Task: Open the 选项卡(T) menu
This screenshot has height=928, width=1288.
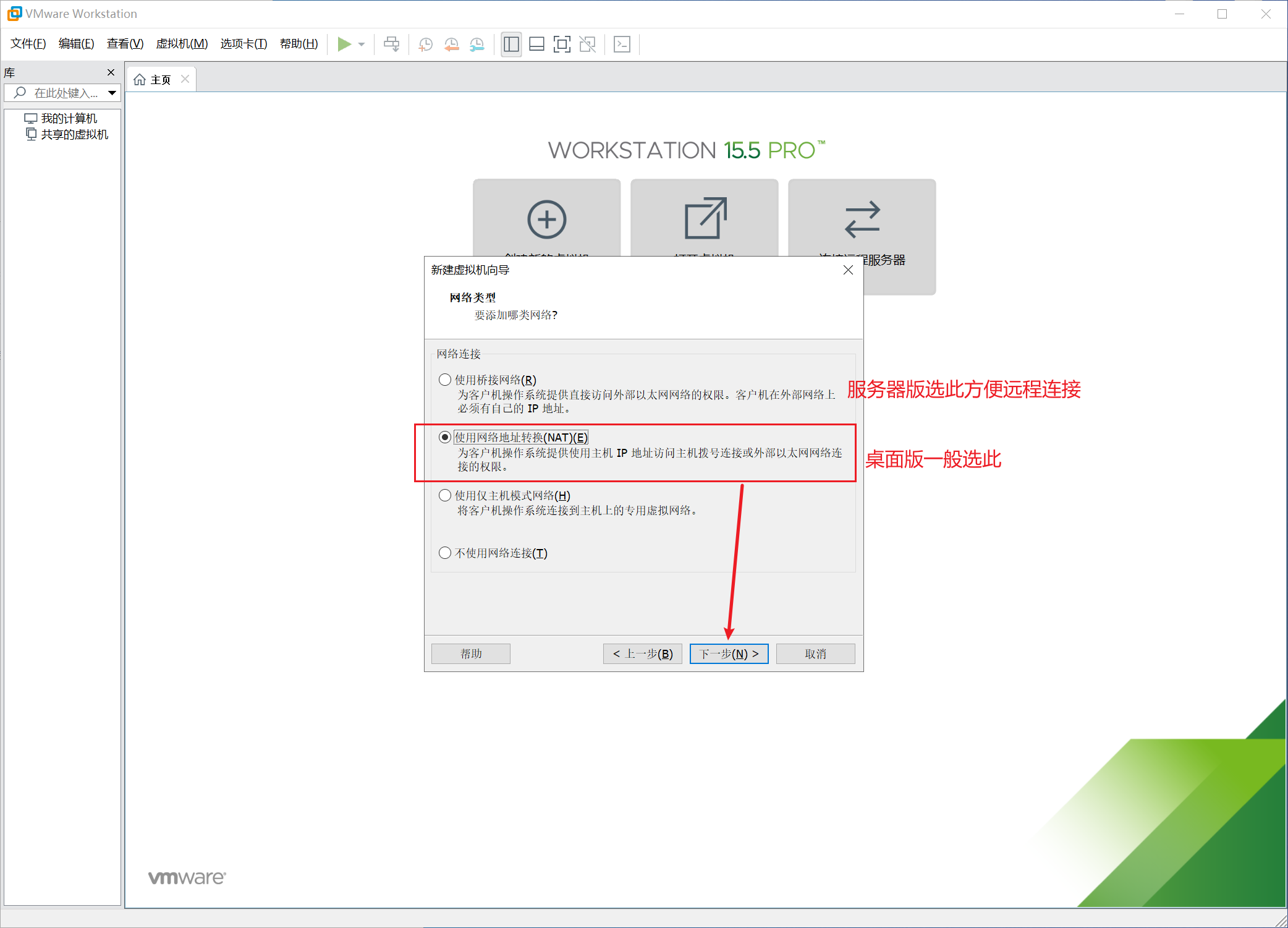Action: coord(244,44)
